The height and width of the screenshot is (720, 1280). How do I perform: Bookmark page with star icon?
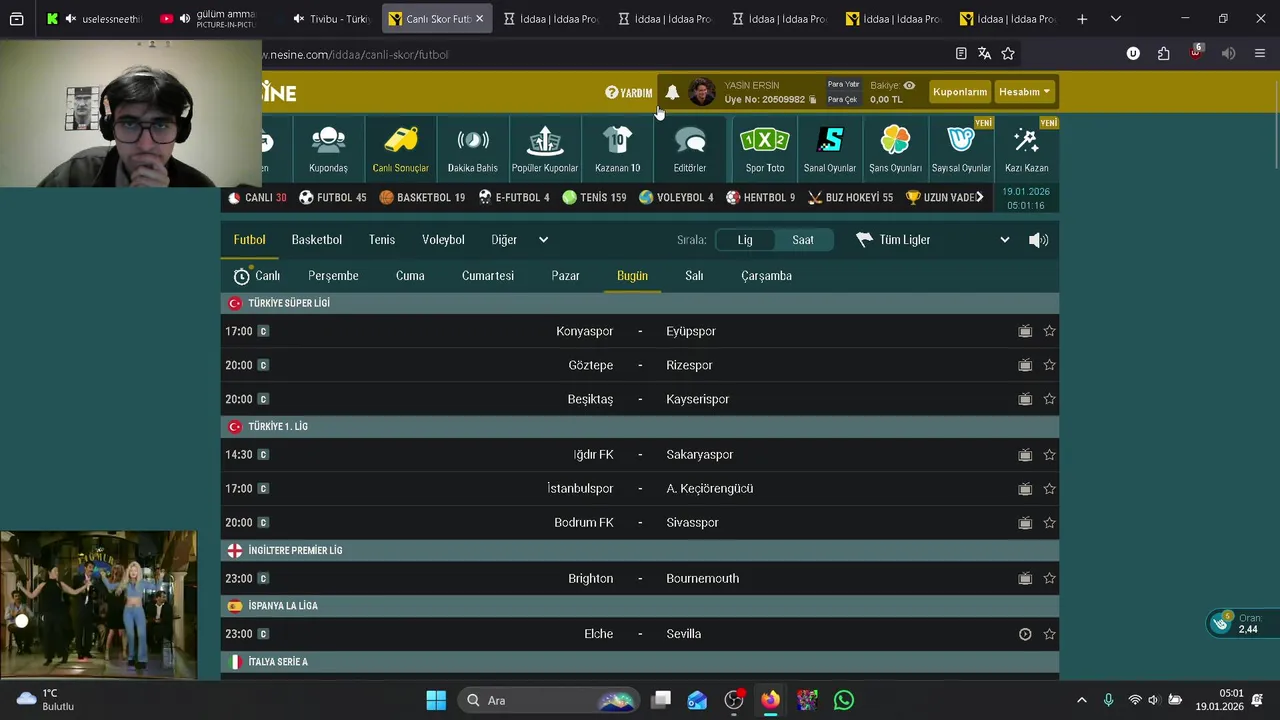(1008, 54)
